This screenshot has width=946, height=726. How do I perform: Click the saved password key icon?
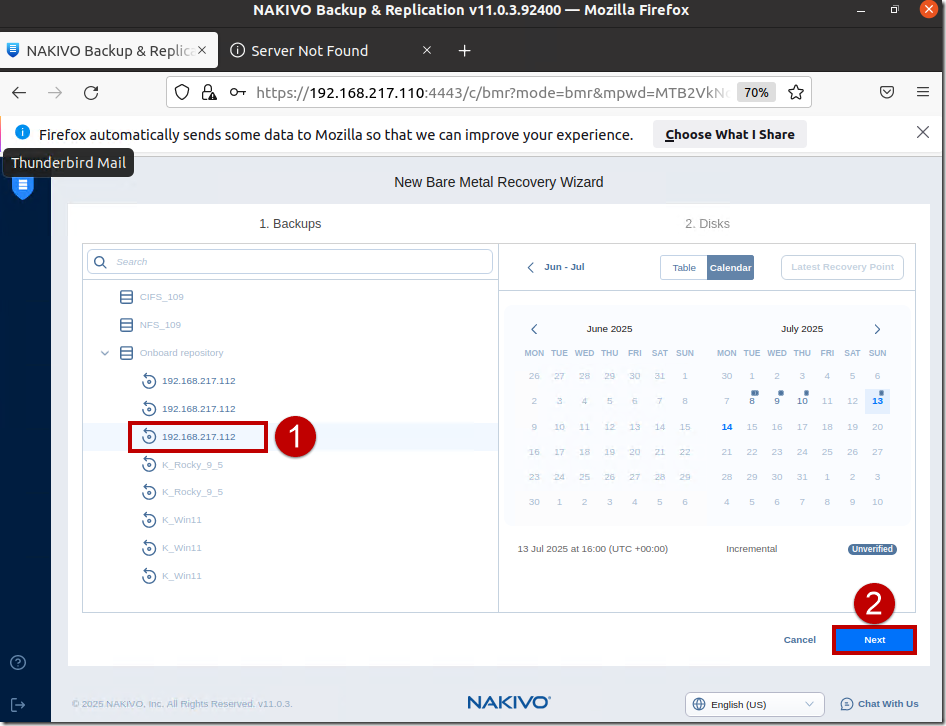[238, 92]
